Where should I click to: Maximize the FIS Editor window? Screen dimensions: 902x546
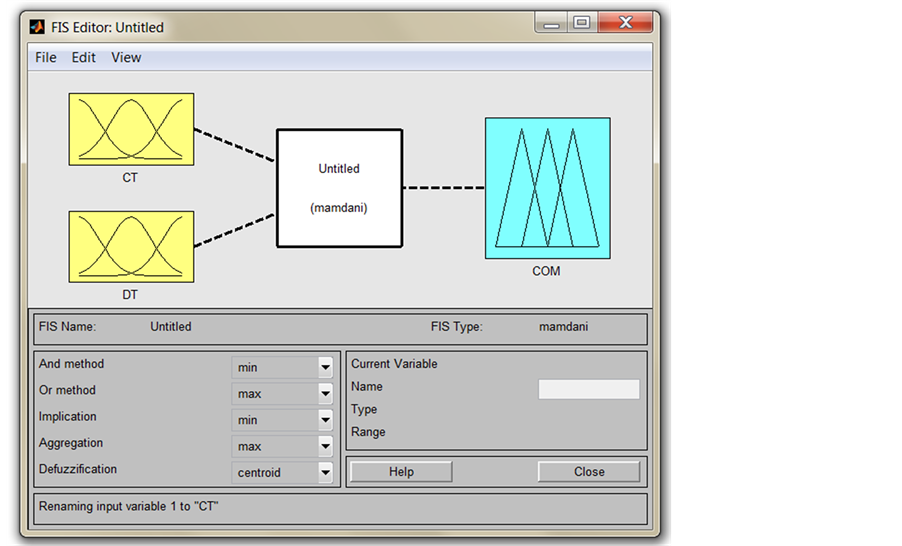point(581,22)
